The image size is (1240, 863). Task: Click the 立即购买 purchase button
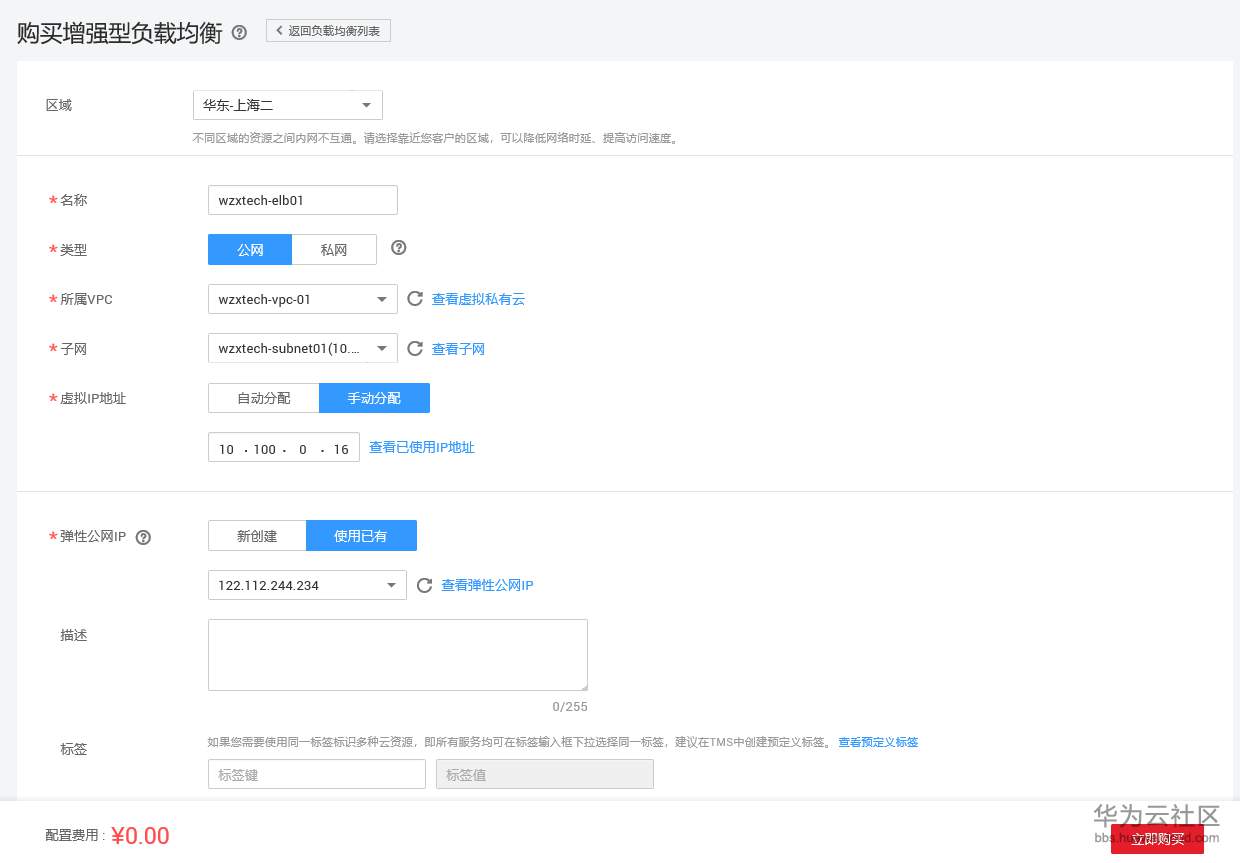1157,838
